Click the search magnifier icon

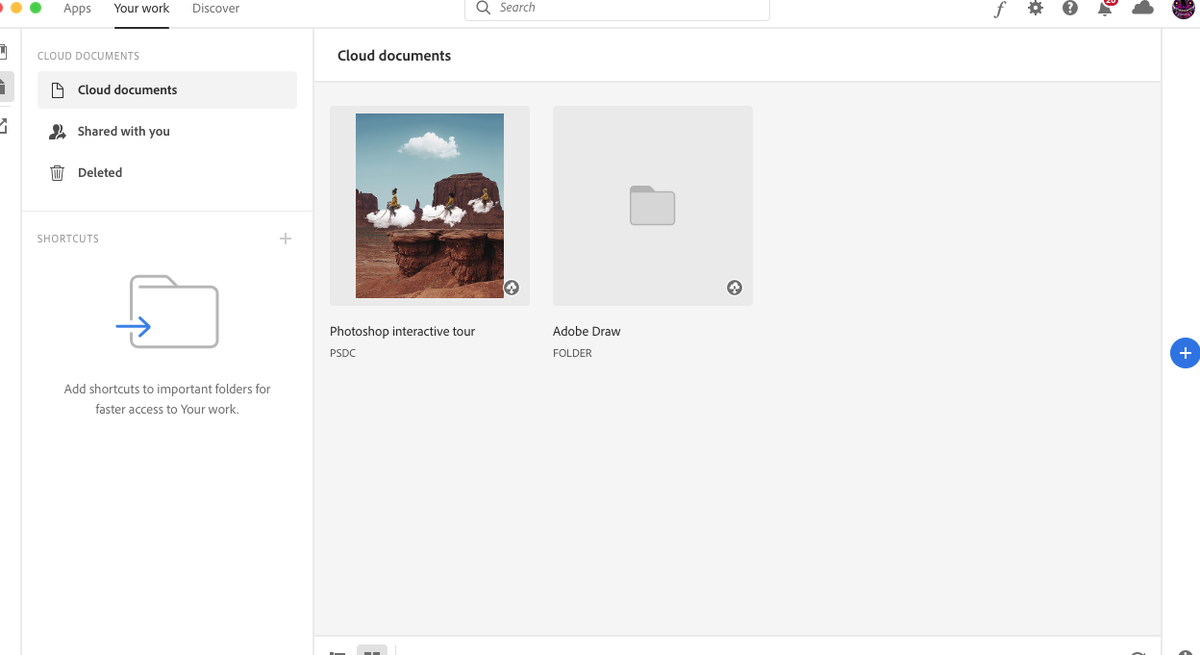pyautogui.click(x=484, y=8)
